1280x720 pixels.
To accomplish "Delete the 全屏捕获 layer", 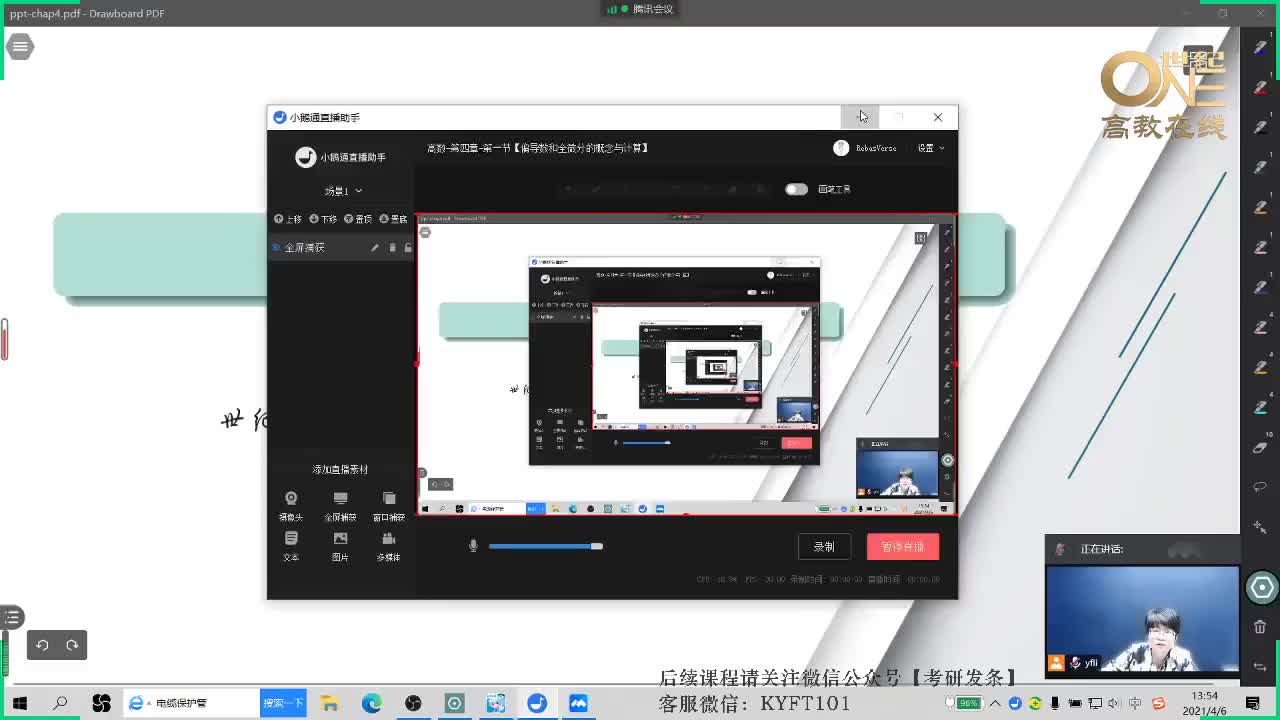I will tap(392, 247).
